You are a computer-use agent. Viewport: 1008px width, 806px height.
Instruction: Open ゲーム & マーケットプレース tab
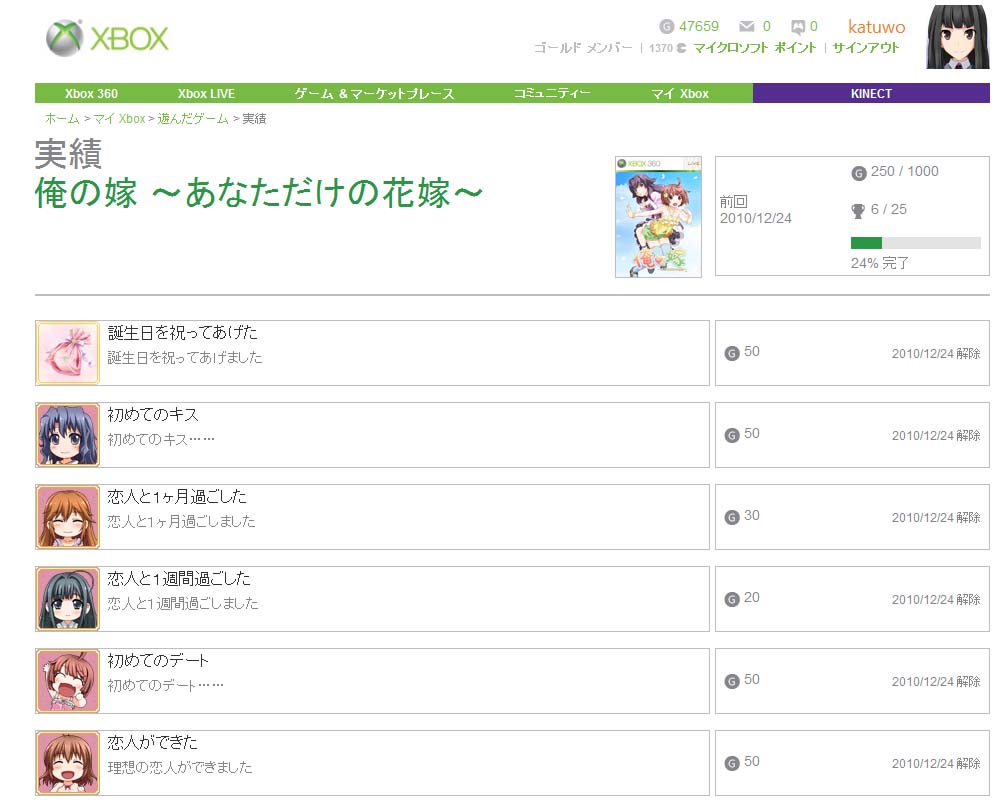[374, 93]
